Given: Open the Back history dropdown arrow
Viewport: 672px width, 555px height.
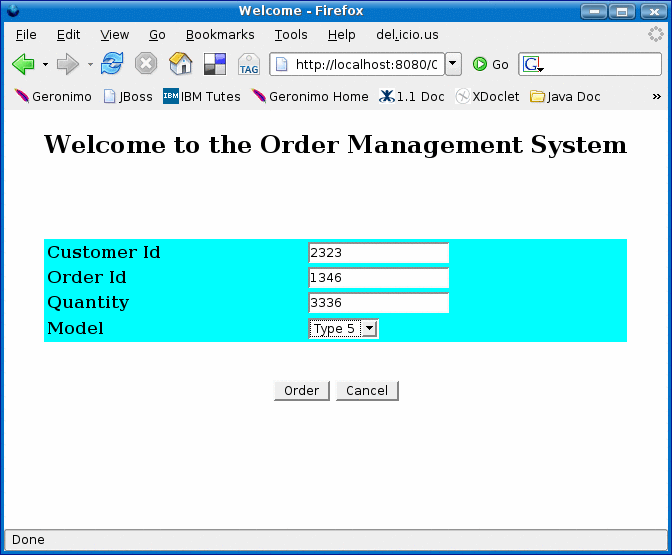Looking at the screenshot, I should [x=45, y=65].
